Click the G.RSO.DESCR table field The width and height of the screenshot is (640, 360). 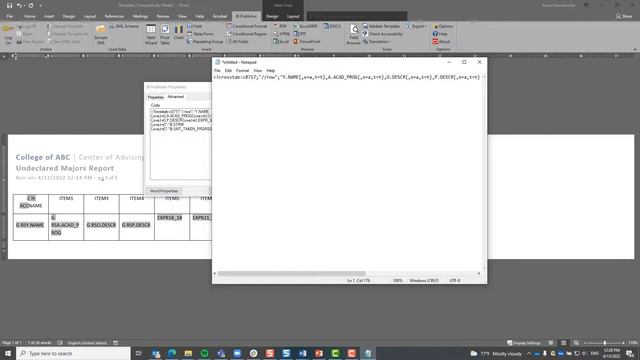tap(101, 225)
